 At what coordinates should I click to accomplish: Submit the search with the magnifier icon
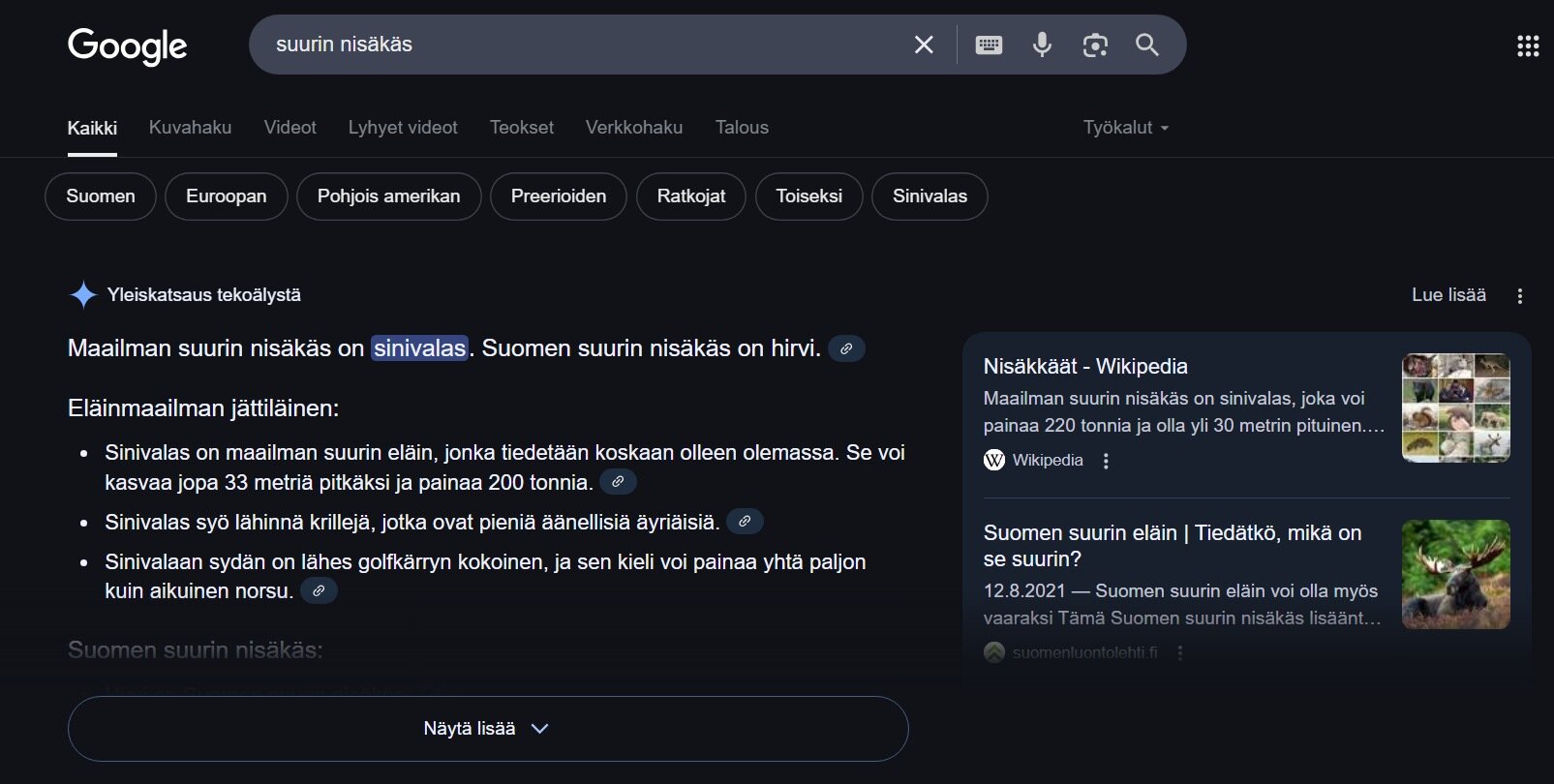tap(1147, 45)
